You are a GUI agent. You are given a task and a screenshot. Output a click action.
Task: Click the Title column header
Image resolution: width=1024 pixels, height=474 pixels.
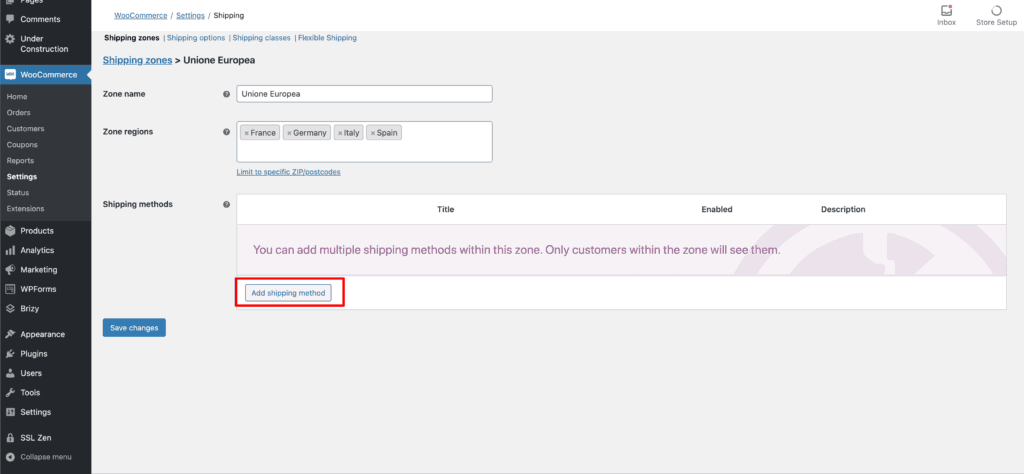click(445, 210)
